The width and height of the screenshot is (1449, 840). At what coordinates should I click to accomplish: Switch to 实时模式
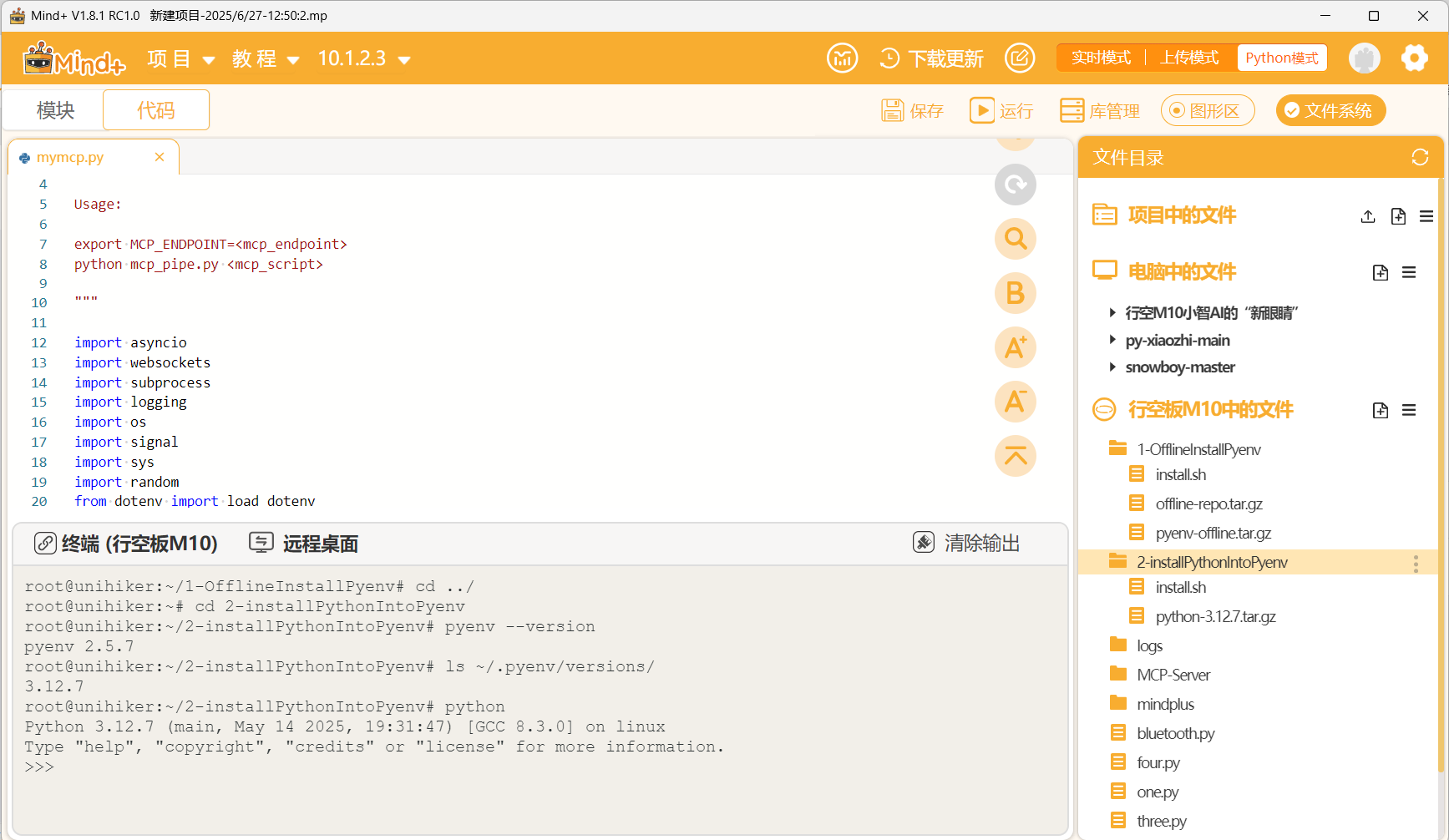click(x=1101, y=58)
